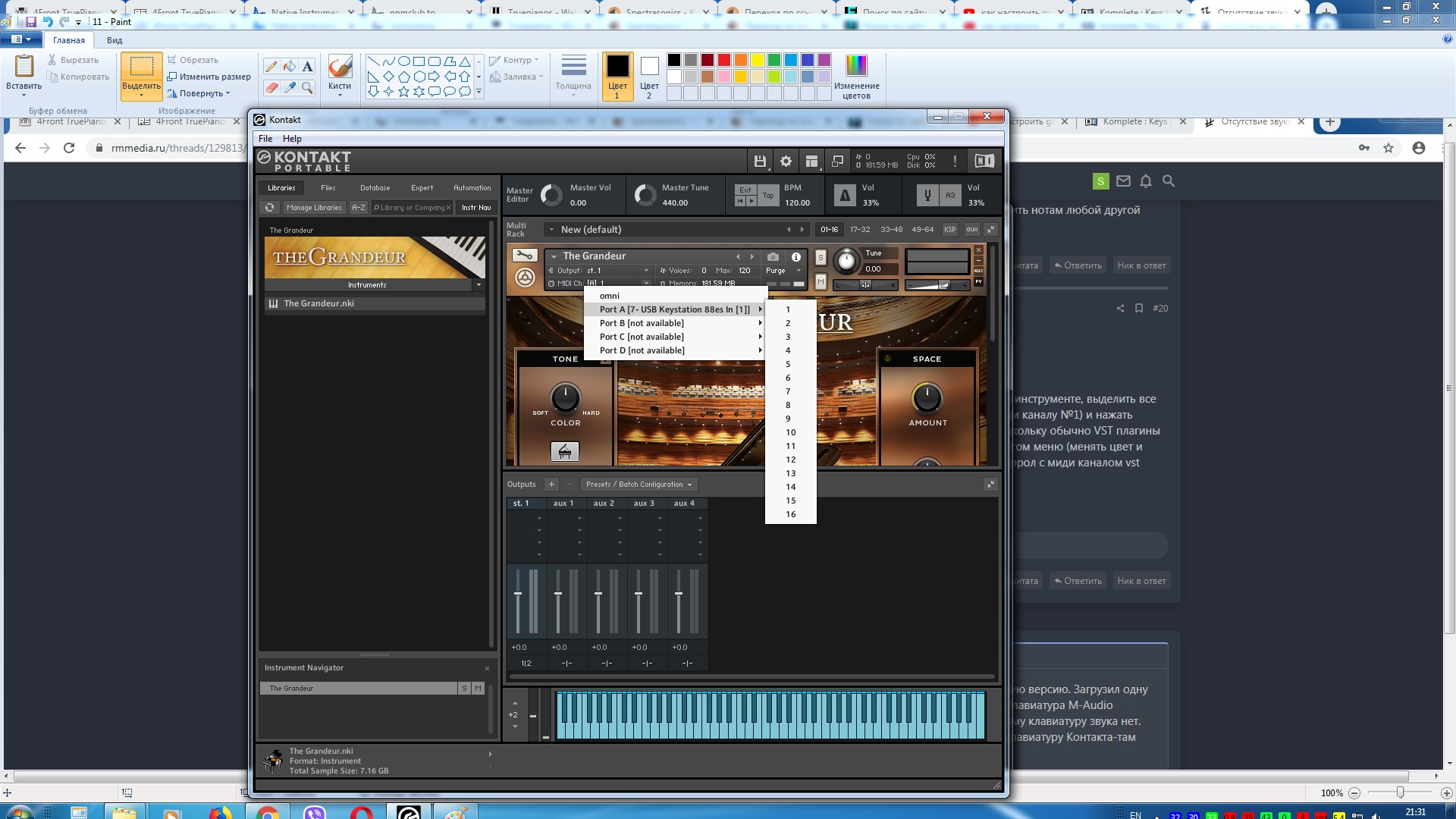Viewport: 1456px width, 819px height.
Task: Solo The Grandeur with S button
Action: pos(821,258)
